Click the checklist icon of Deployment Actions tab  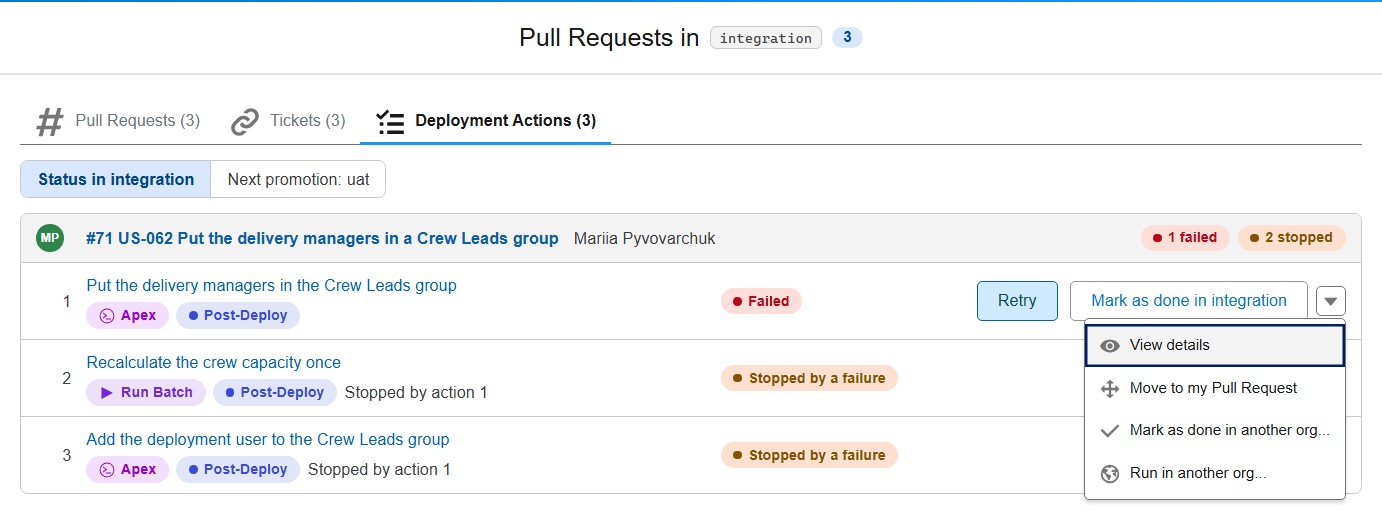point(390,122)
